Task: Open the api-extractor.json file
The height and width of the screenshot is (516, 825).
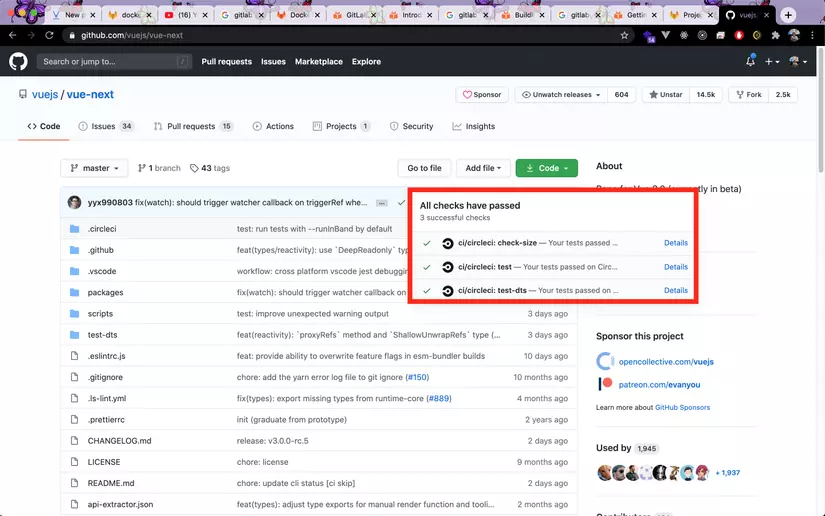Action: 120,504
